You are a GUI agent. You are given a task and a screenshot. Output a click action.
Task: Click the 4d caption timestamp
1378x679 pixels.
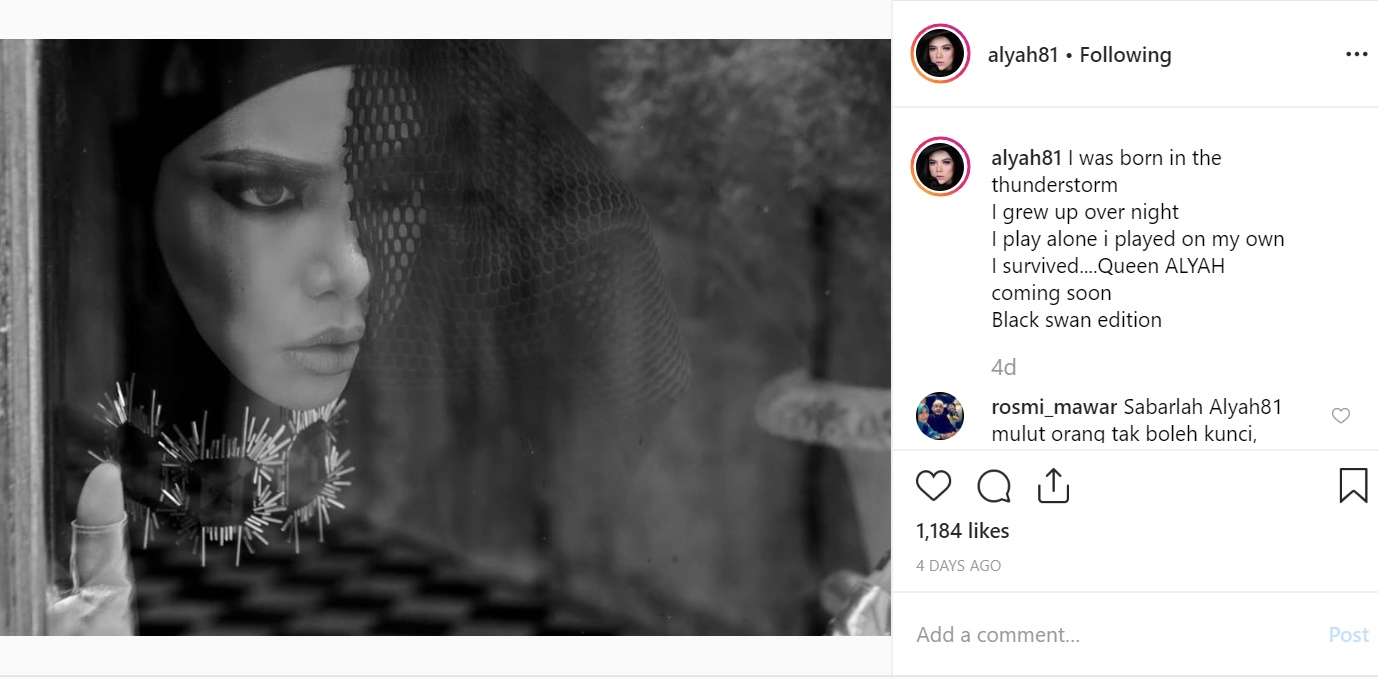coord(1003,367)
